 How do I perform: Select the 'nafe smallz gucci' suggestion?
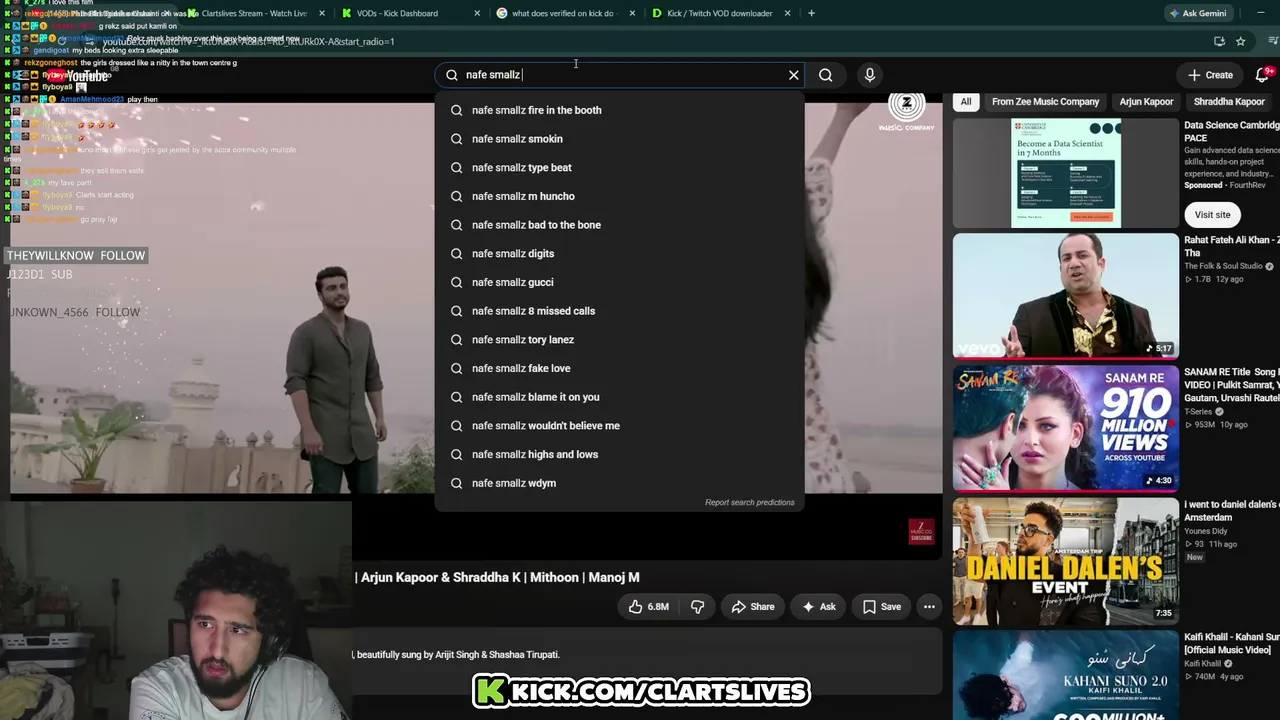(x=620, y=282)
